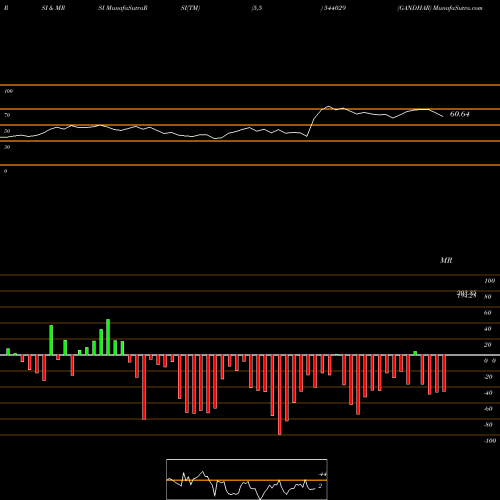Click the RSI axis label 0
This screenshot has height=500, width=500.
pyautogui.click(x=5, y=171)
